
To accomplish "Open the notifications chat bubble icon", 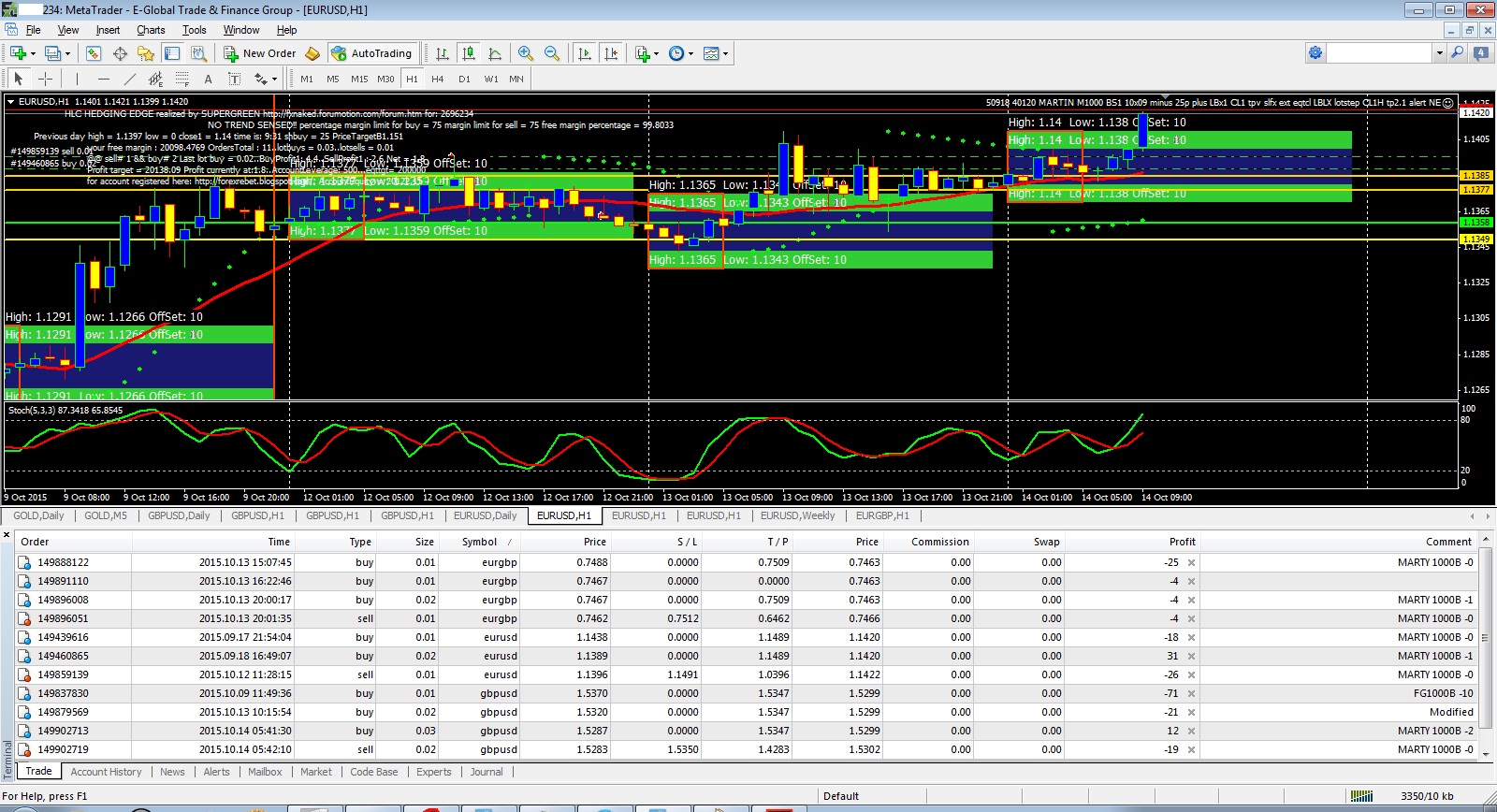I will (x=1481, y=53).
